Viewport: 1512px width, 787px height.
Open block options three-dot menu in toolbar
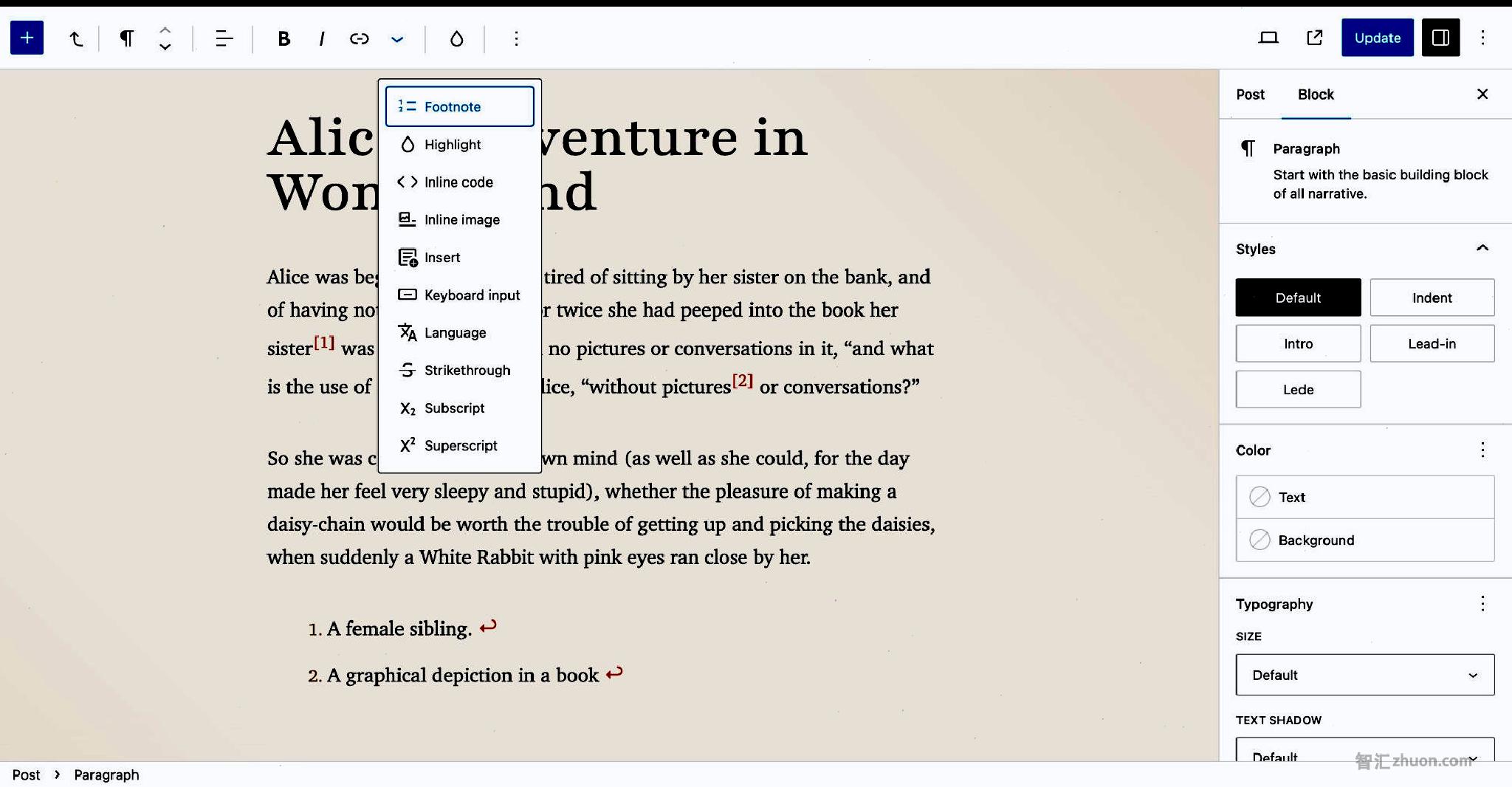[x=516, y=38]
